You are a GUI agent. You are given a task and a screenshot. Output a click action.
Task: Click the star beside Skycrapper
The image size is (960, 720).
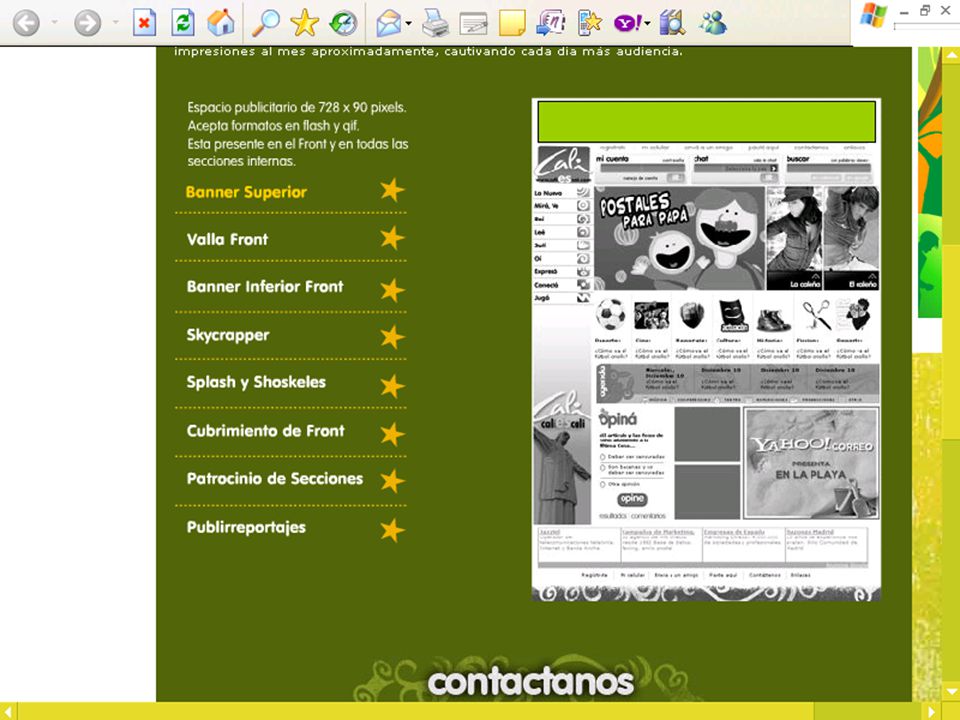392,337
